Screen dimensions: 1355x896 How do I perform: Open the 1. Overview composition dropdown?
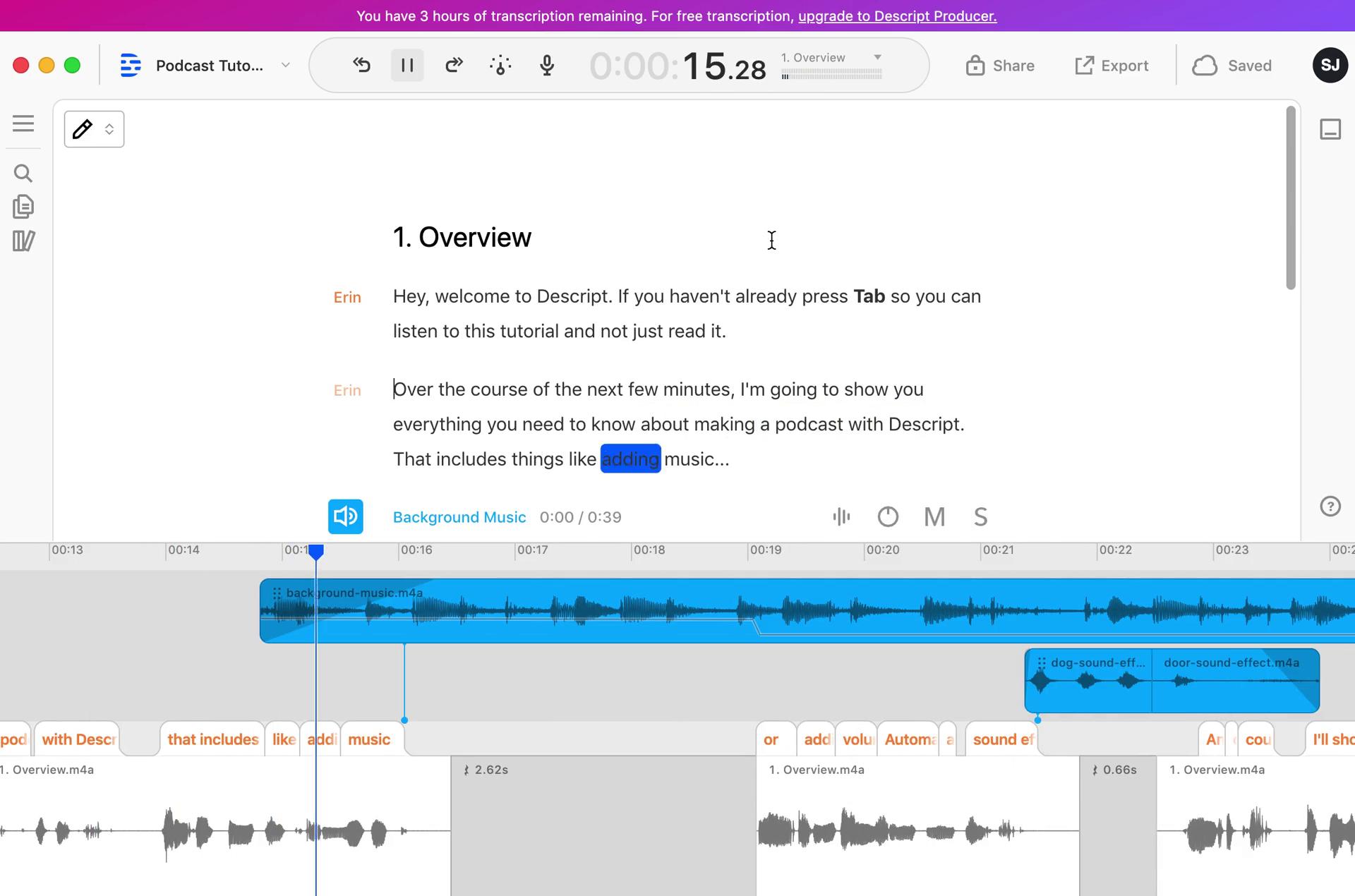click(877, 57)
